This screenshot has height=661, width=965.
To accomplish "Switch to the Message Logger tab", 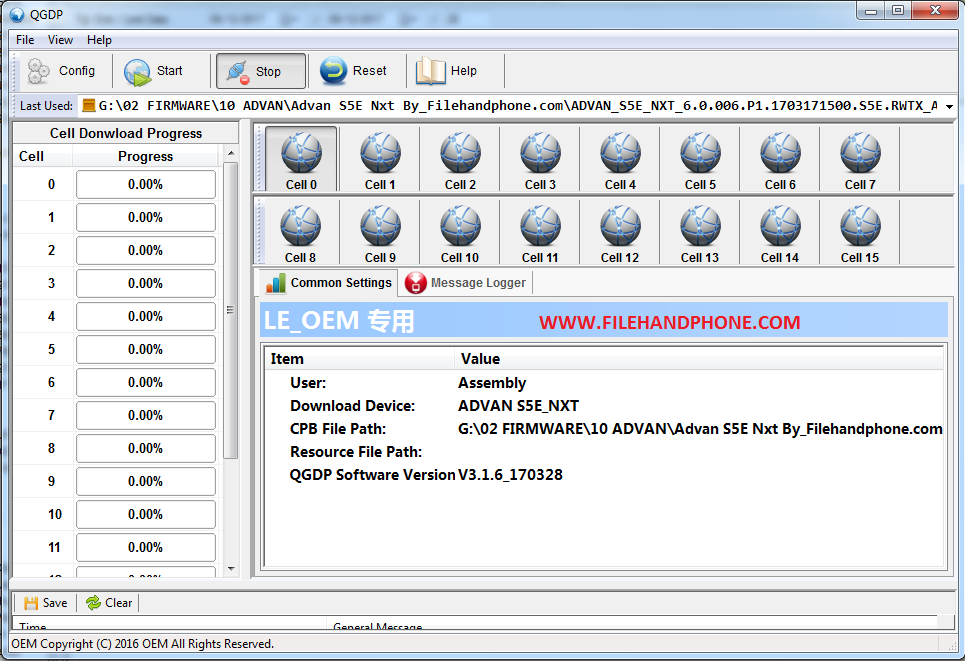I will (x=466, y=283).
